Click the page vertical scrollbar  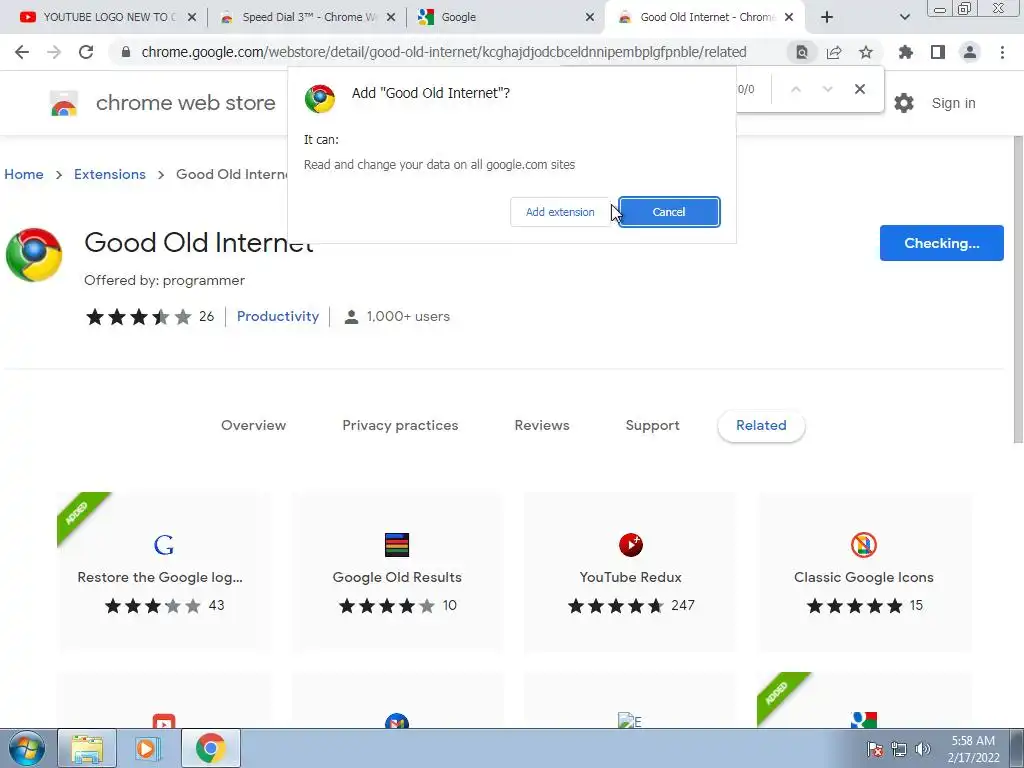[x=1017, y=290]
